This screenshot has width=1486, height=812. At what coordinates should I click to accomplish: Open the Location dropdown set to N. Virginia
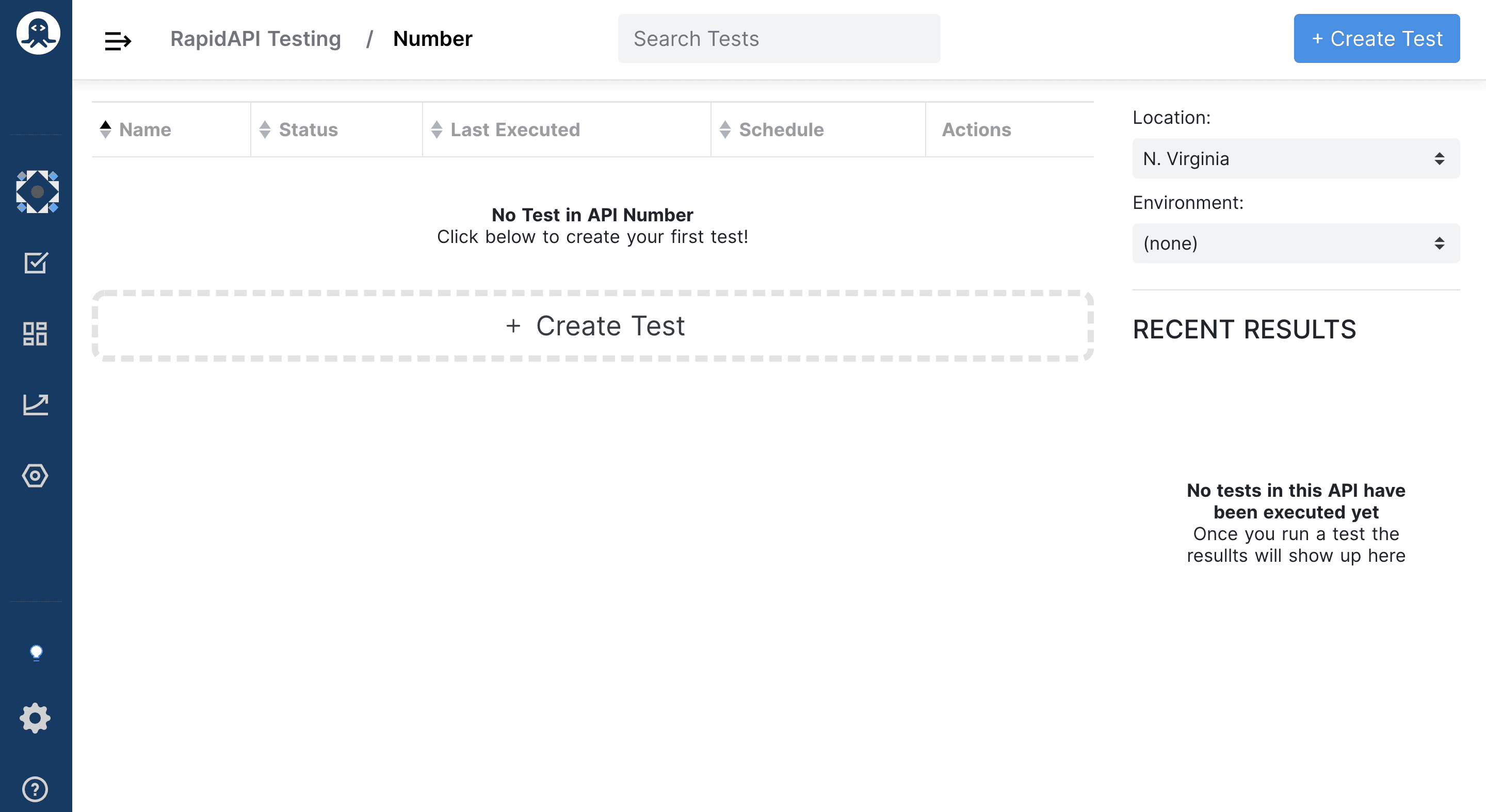(x=1296, y=158)
